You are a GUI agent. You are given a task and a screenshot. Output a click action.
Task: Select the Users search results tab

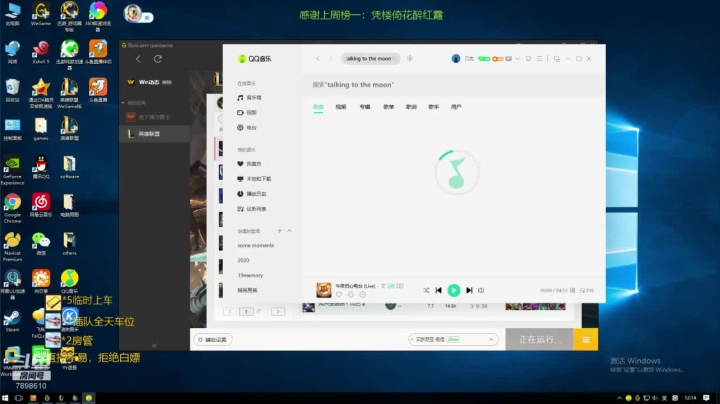[456, 107]
